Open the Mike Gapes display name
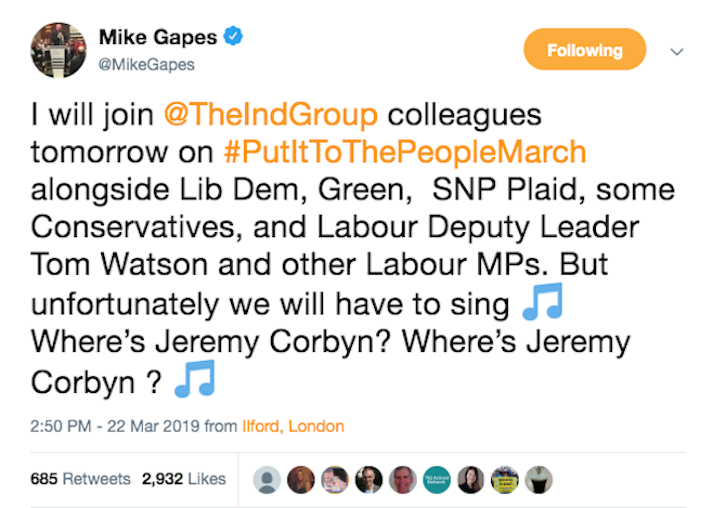 click(158, 38)
